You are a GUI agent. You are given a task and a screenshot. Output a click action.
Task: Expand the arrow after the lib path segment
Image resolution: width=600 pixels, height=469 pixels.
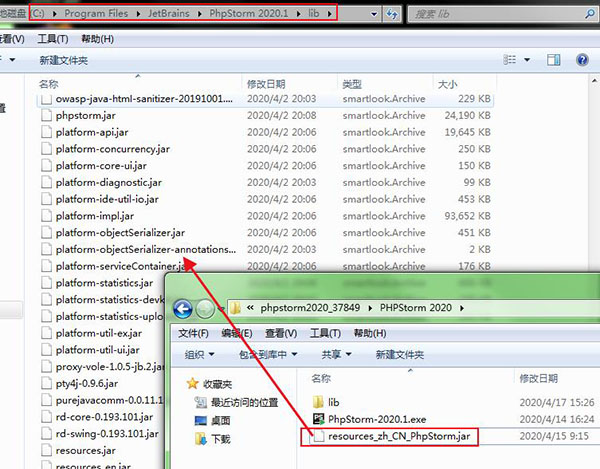(329, 14)
